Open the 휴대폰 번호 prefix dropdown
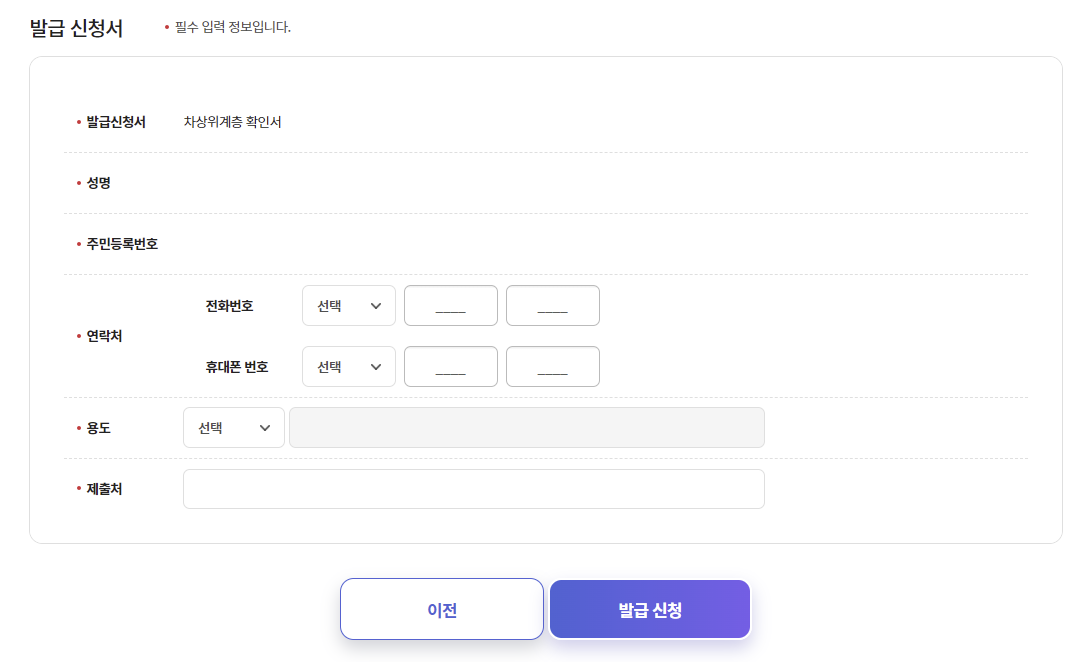Viewport: 1091px width, 668px height. click(349, 367)
